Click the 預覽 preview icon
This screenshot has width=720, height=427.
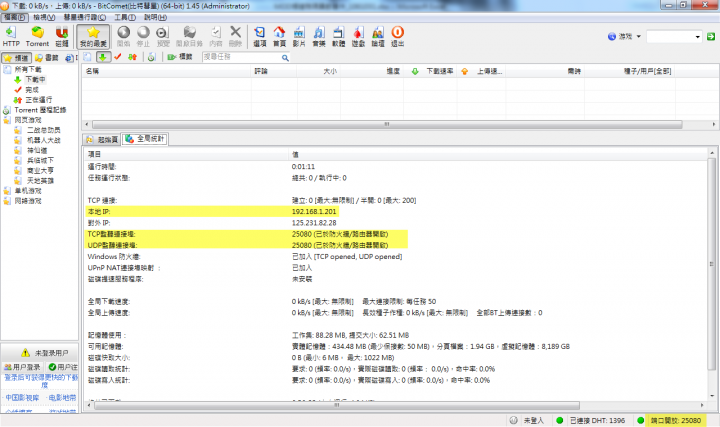[x=163, y=36]
